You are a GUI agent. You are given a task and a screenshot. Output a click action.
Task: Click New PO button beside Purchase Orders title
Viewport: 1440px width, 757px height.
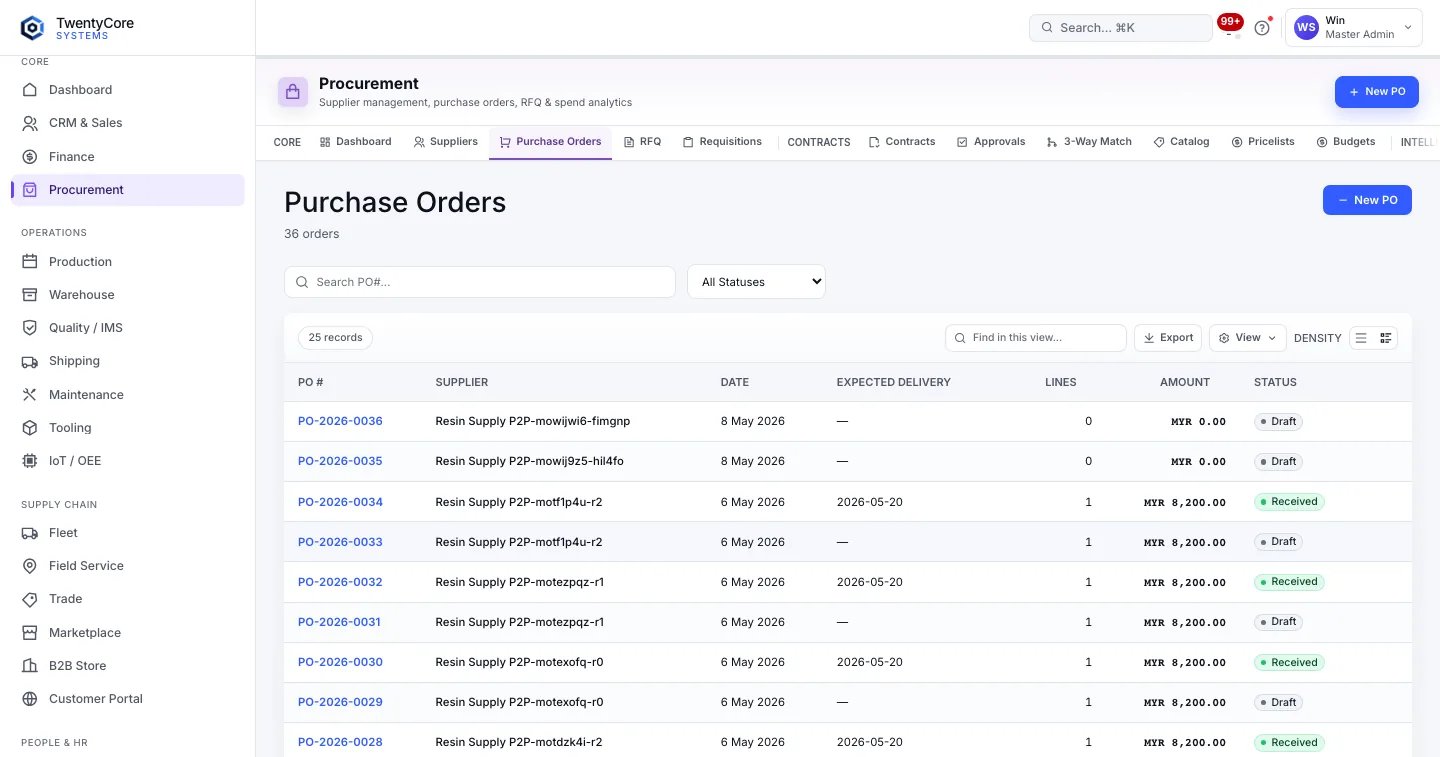point(1367,200)
